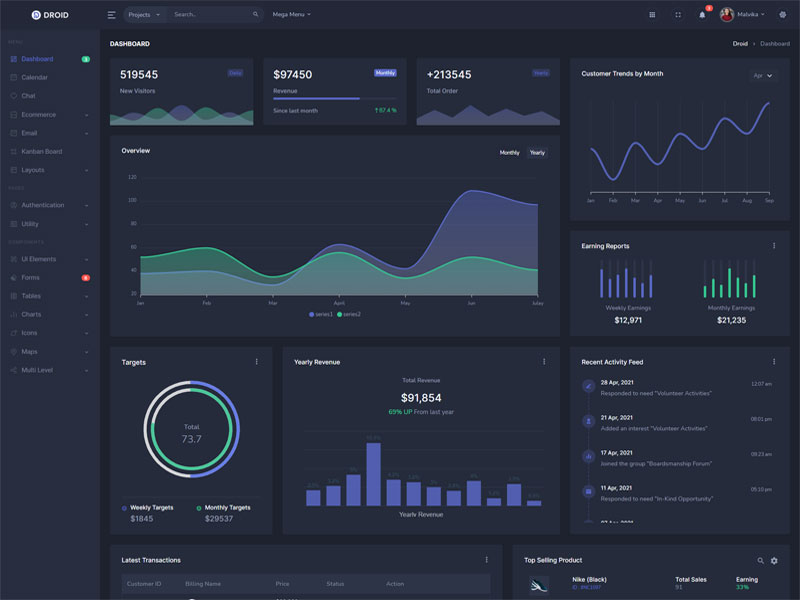Click the hamburger sidebar toggle icon

click(111, 15)
